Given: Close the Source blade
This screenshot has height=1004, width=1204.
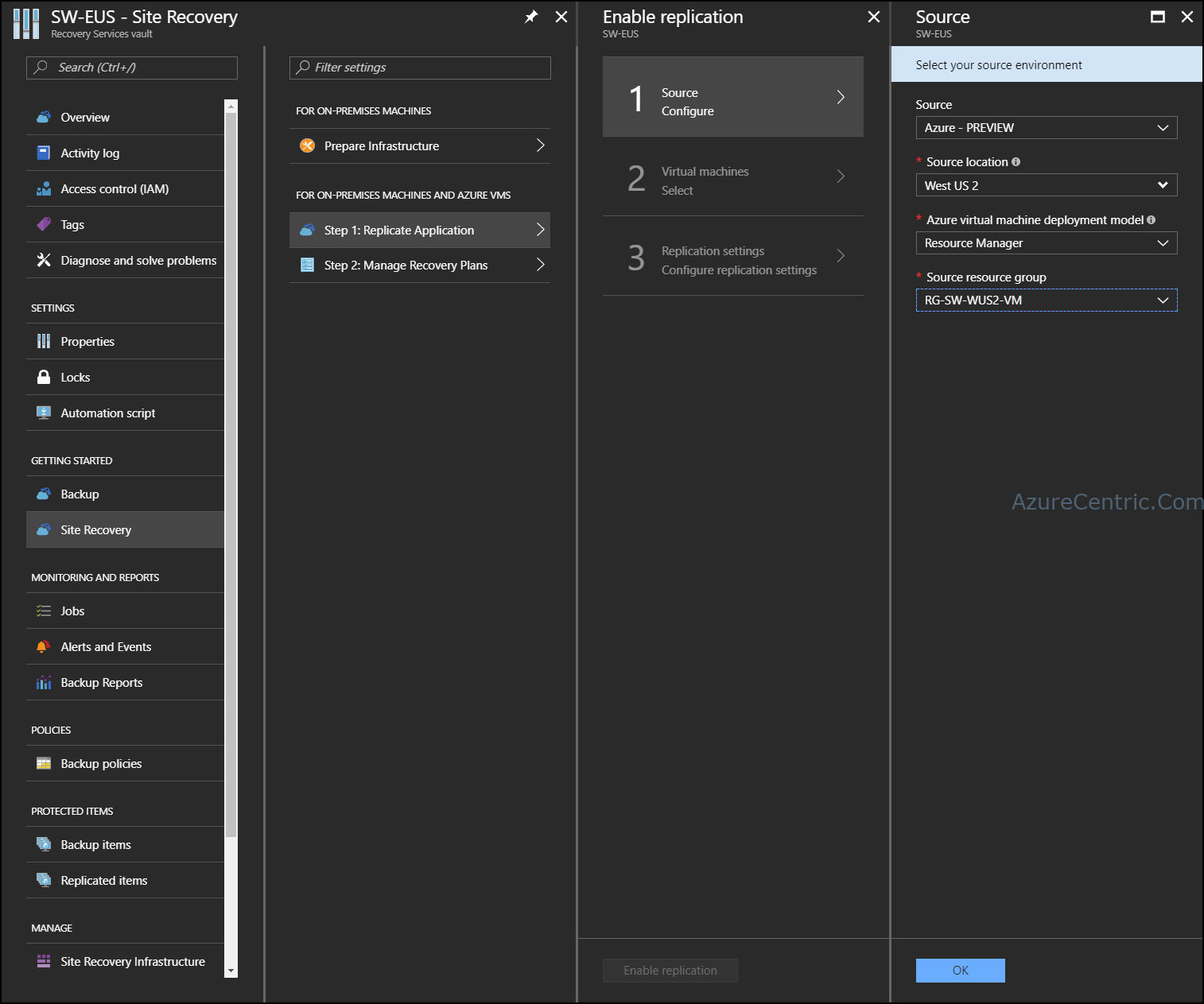Looking at the screenshot, I should coord(1187,17).
